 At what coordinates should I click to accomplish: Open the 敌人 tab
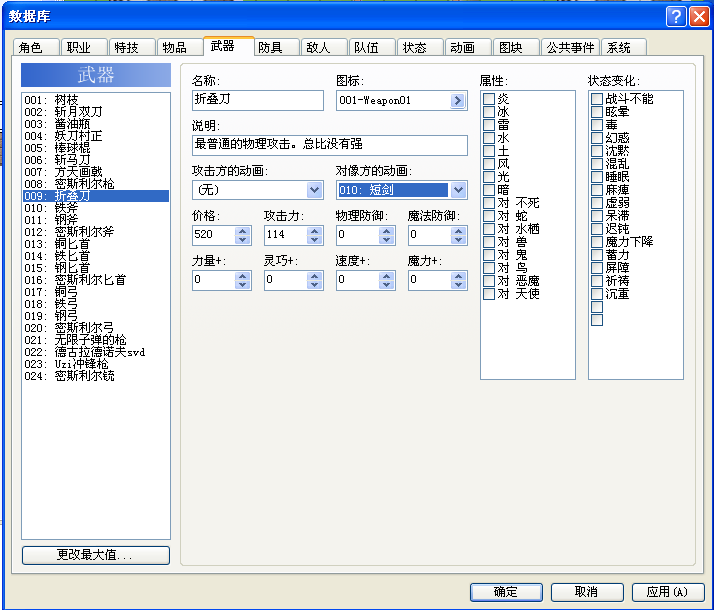point(324,47)
